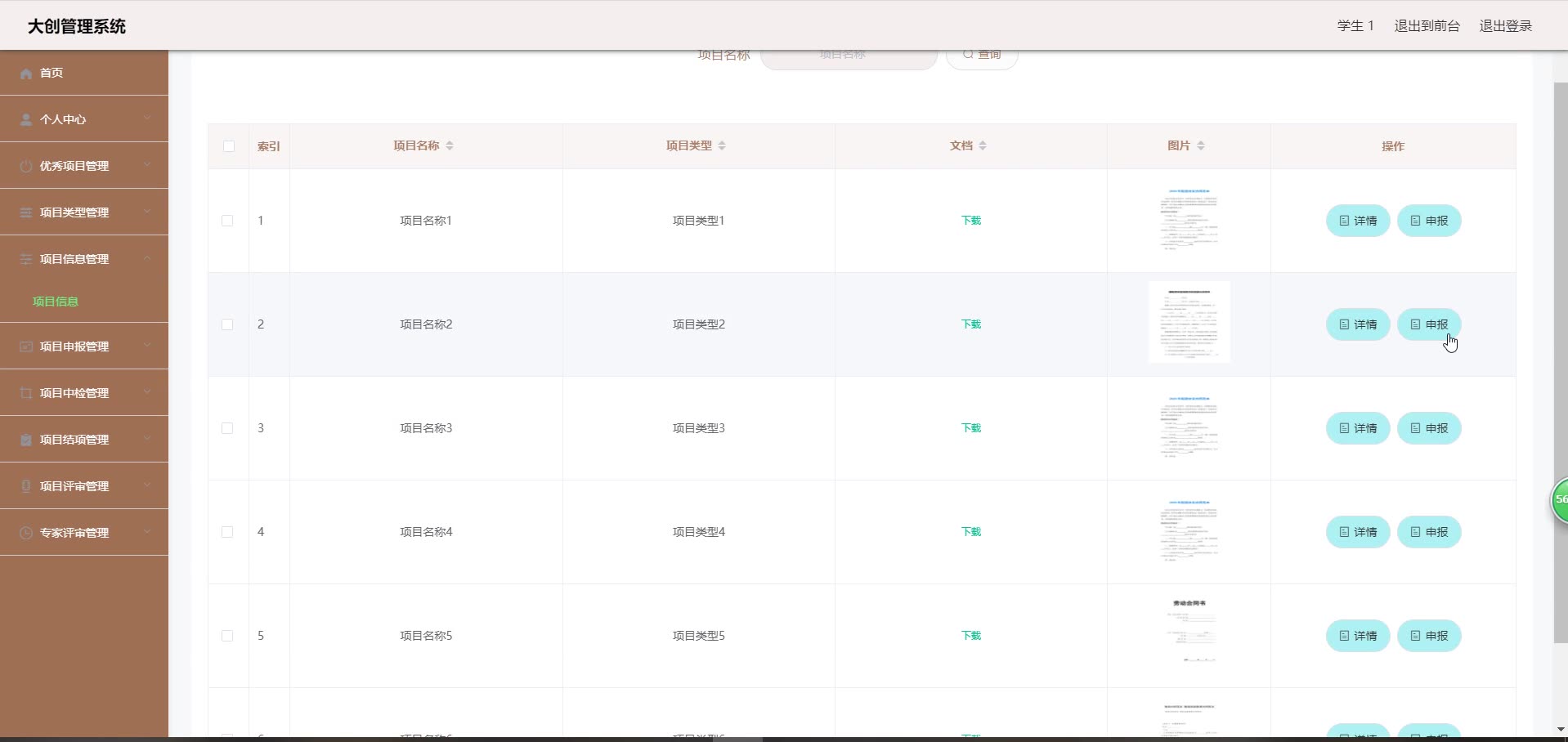This screenshot has width=1568, height=742.
Task: Click the 学生 1 user label
Action: point(1355,26)
